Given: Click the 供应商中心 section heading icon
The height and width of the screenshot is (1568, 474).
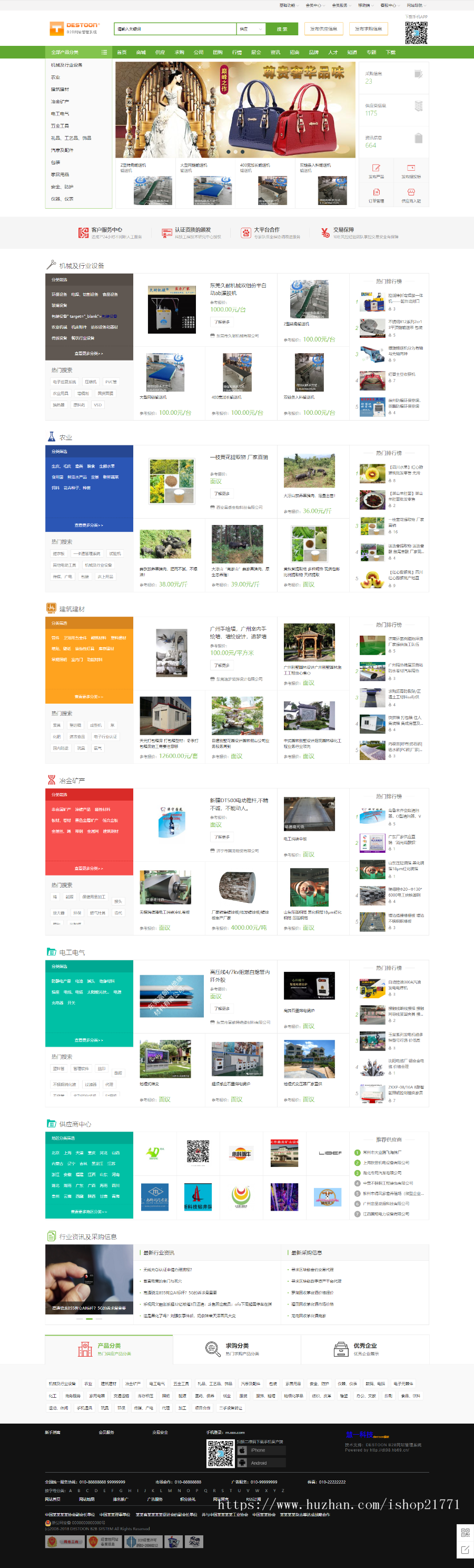Looking at the screenshot, I should coord(51,1123).
